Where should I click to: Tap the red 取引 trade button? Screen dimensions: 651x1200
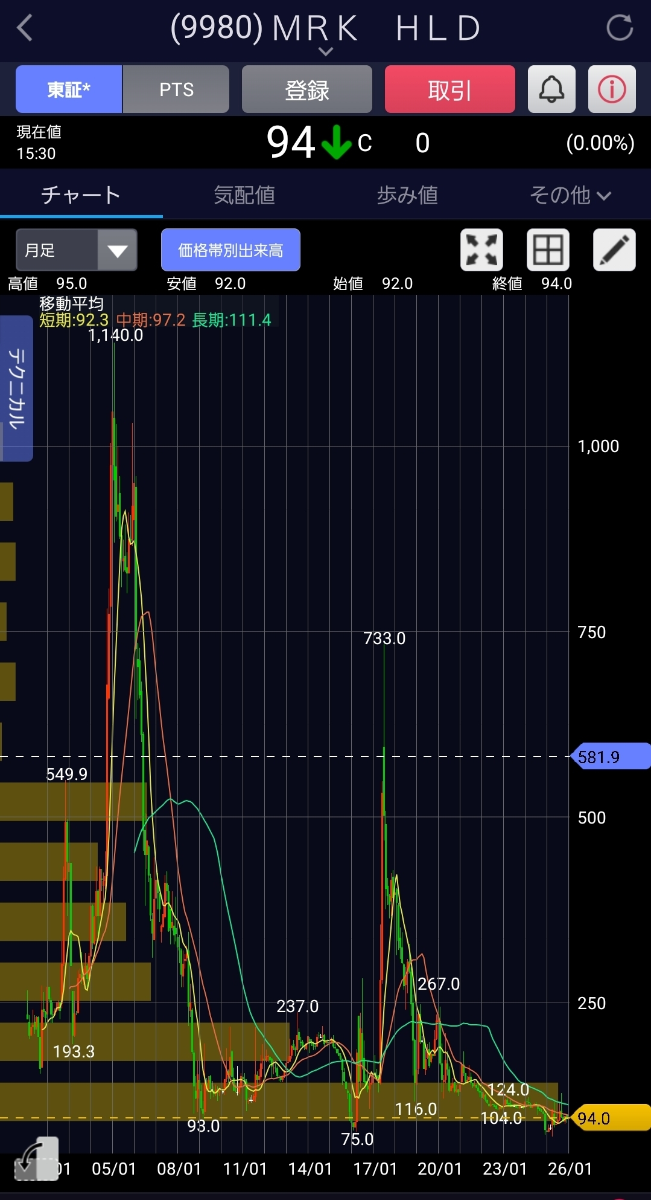click(x=449, y=90)
